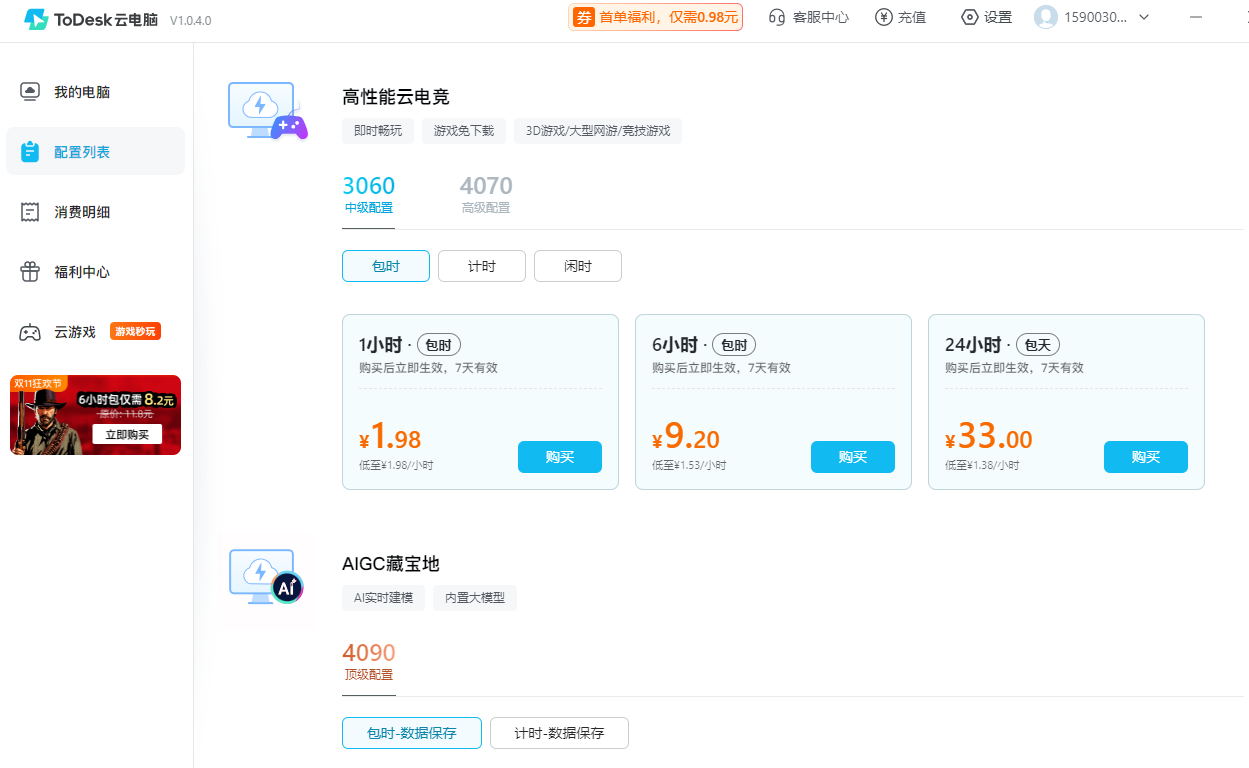1249x768 pixels.
Task: Click the 低至¥1.98/小时 text
Action: click(x=396, y=466)
